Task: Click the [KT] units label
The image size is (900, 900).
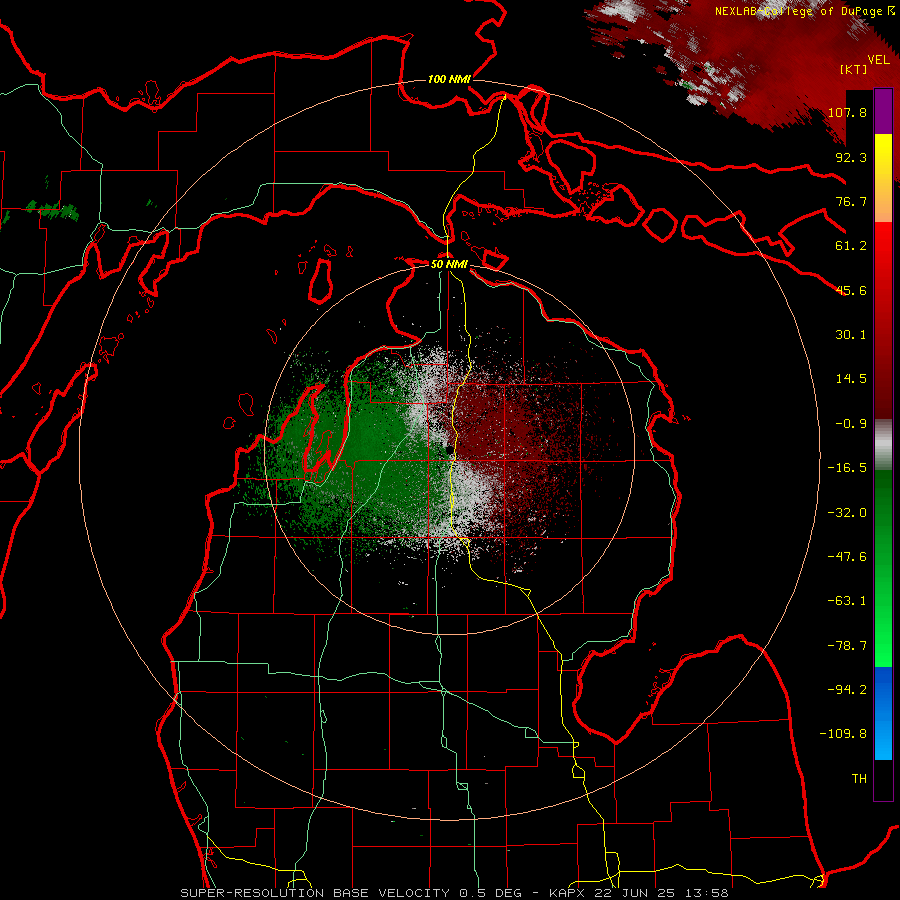Action: [854, 69]
